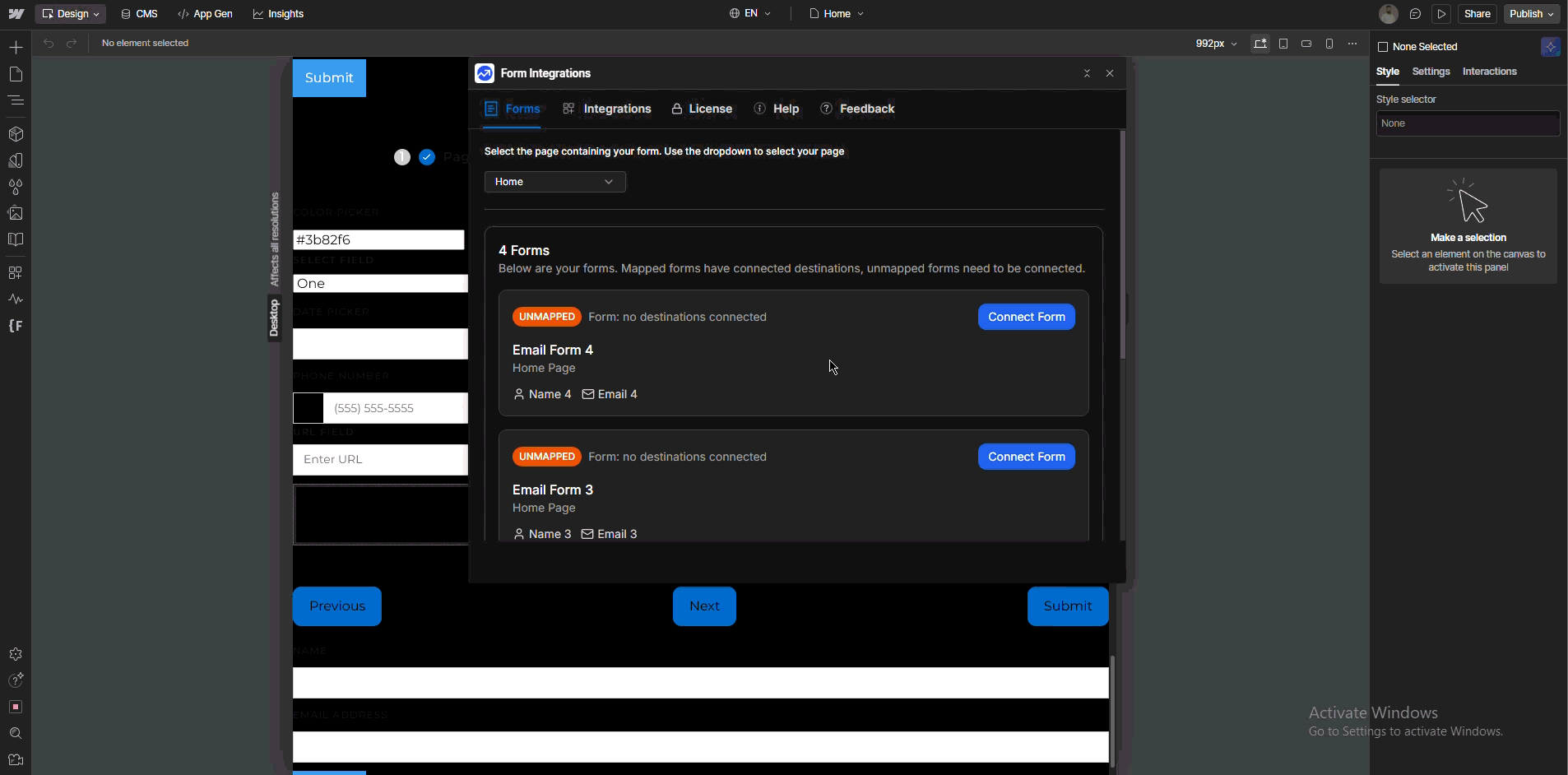Connect Email Form 4
The height and width of the screenshot is (775, 1568).
pyautogui.click(x=1026, y=317)
